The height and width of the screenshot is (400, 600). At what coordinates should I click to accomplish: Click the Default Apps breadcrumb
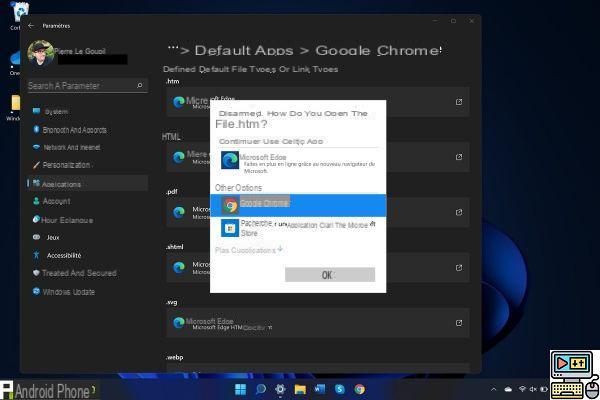[244, 51]
